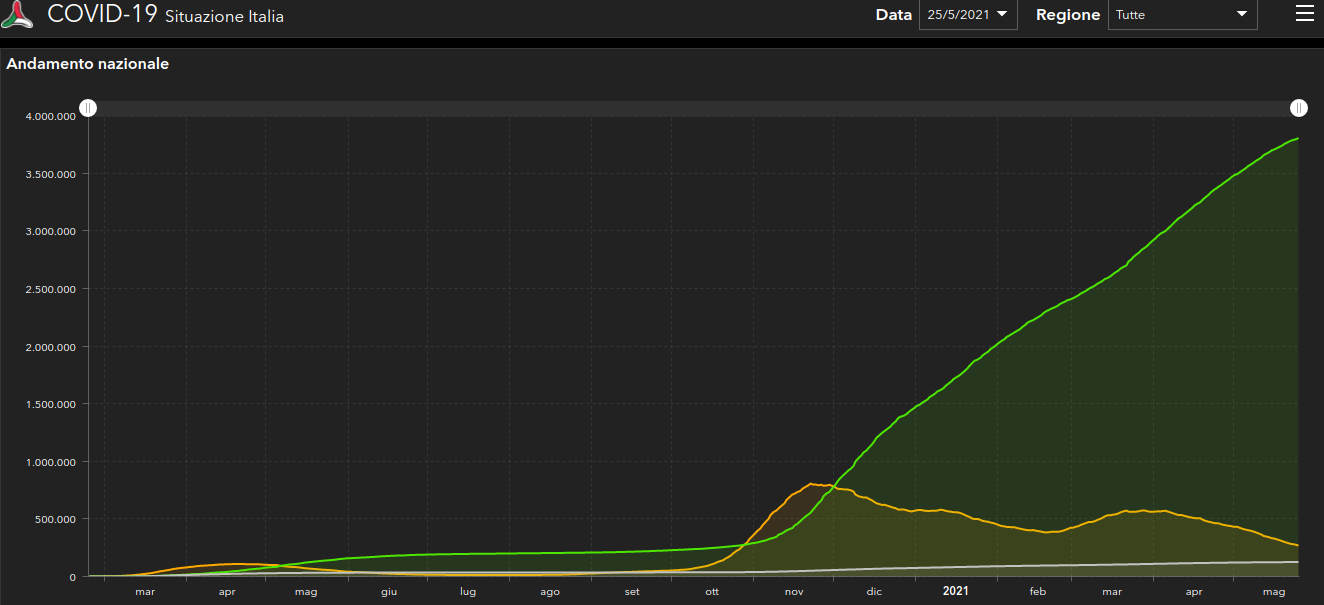Click the 2021 year marker on the timeline
Viewport: 1324px width, 605px height.
tap(955, 591)
